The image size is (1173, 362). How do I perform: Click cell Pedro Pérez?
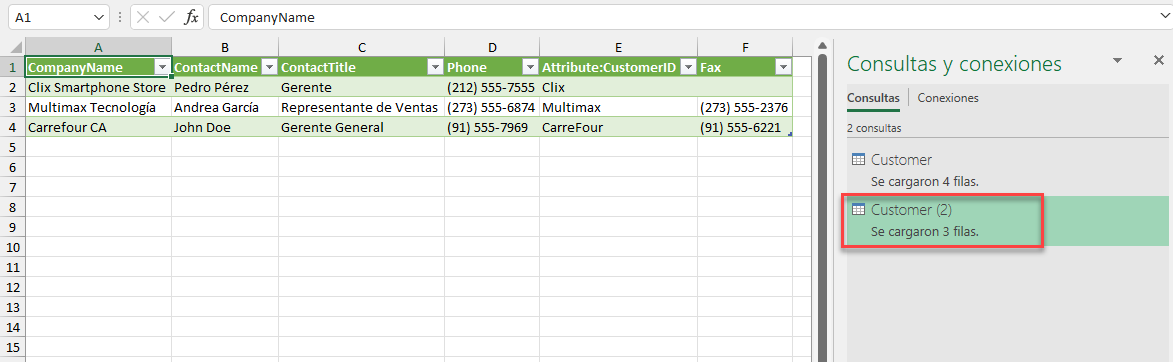(x=225, y=87)
